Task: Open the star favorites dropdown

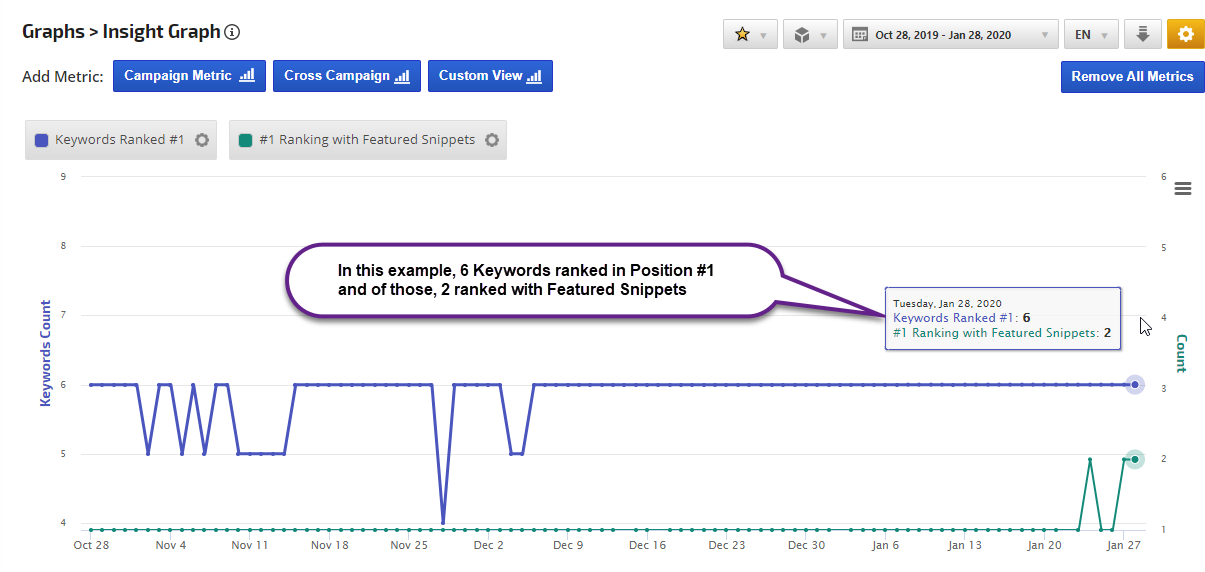Action: pos(749,35)
